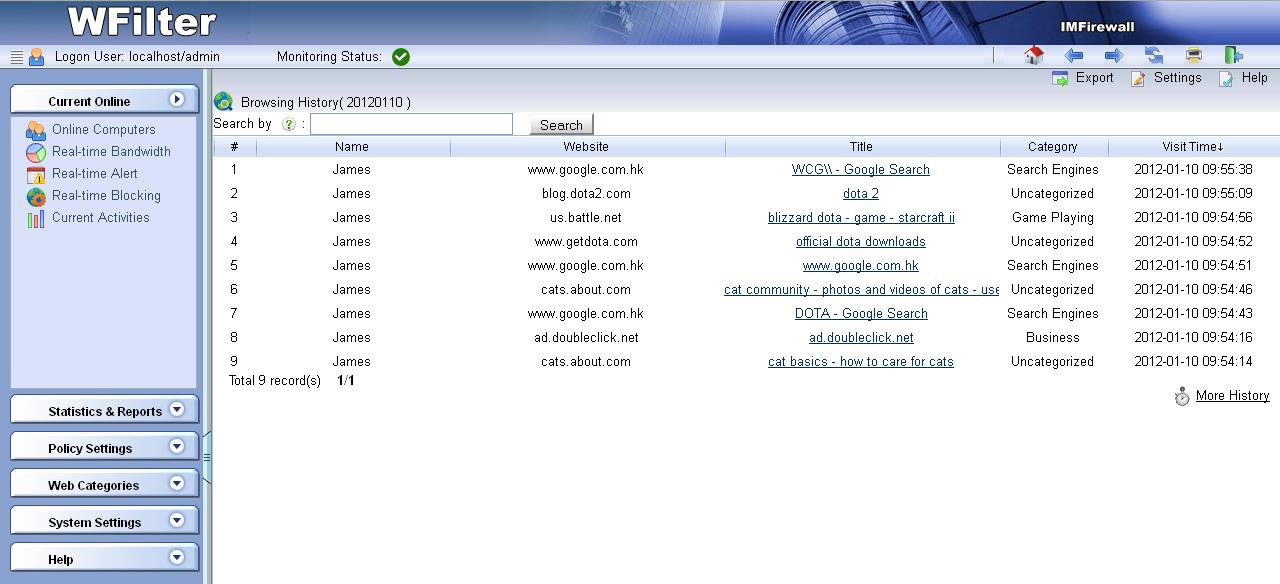Click the search help question mark icon

[x=289, y=125]
